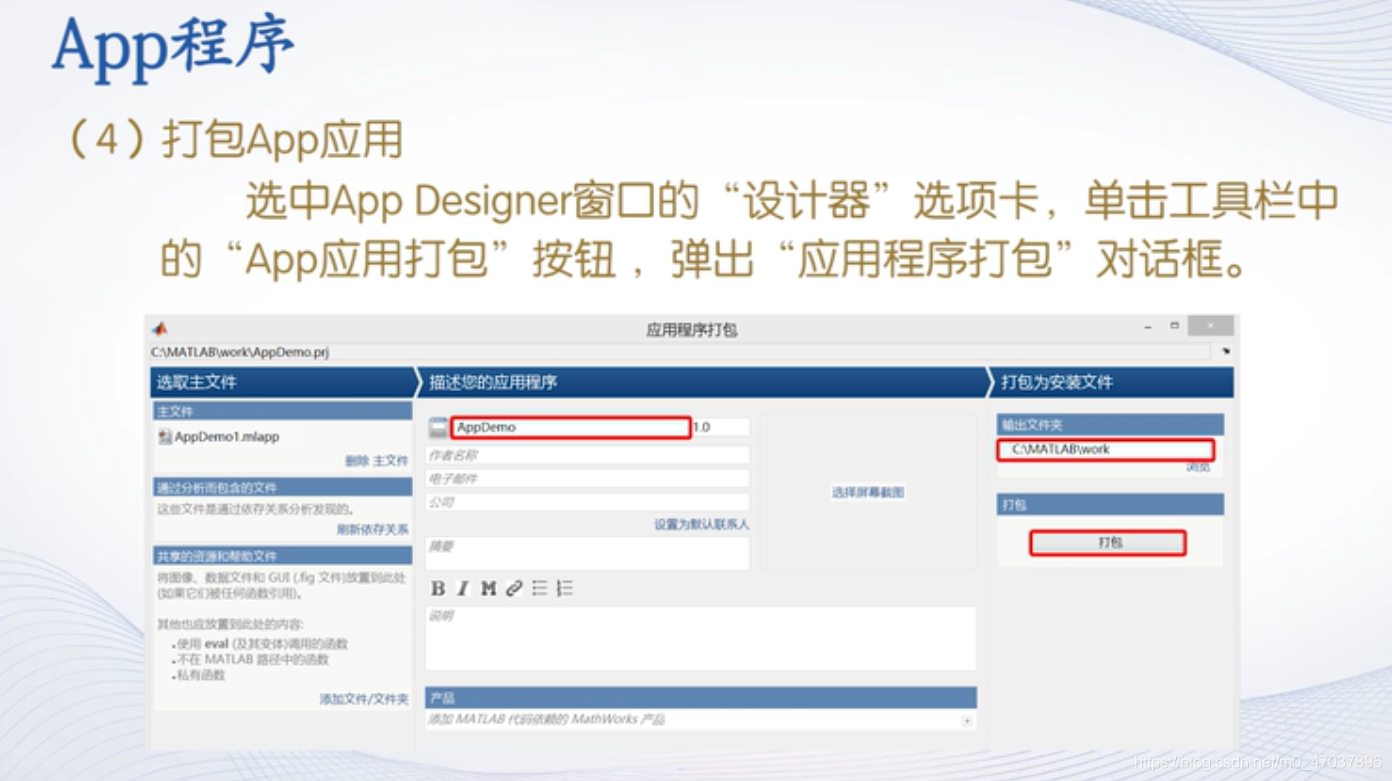Image resolution: width=1392 pixels, height=781 pixels.
Task: Minimize the 应用程序打包 dialog
Action: click(x=1148, y=327)
